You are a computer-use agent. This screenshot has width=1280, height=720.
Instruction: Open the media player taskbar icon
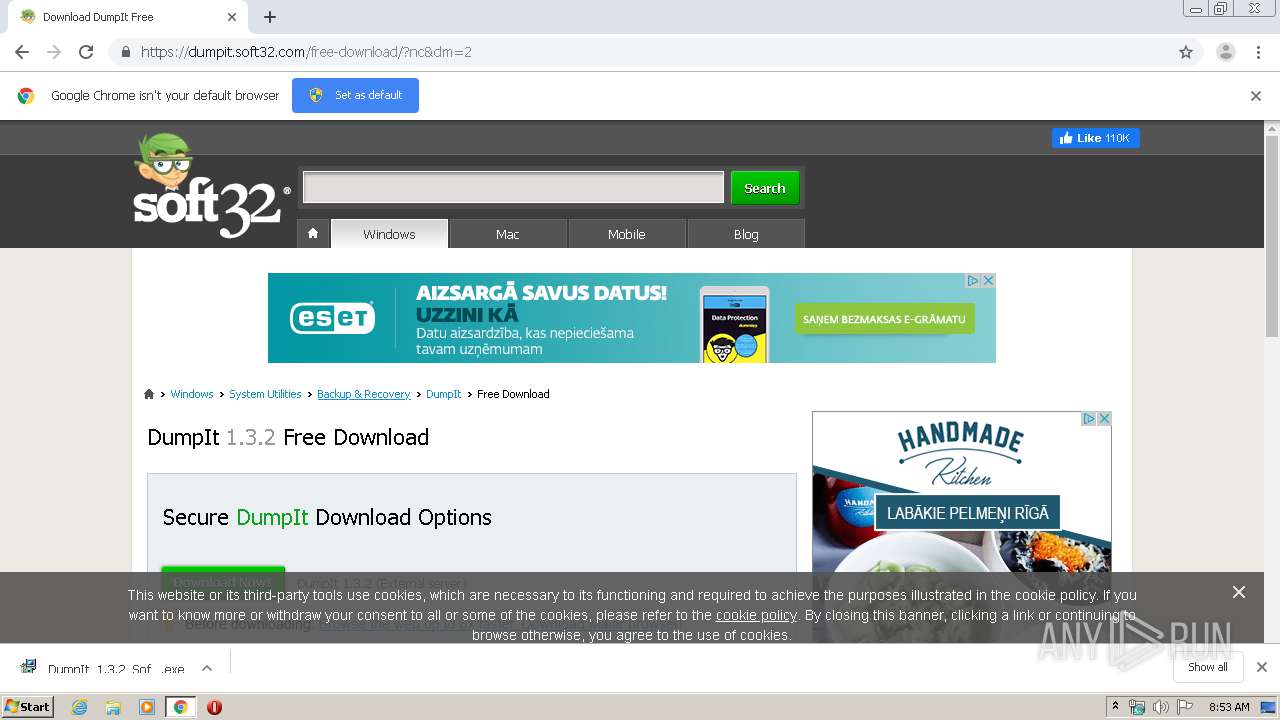(x=147, y=707)
